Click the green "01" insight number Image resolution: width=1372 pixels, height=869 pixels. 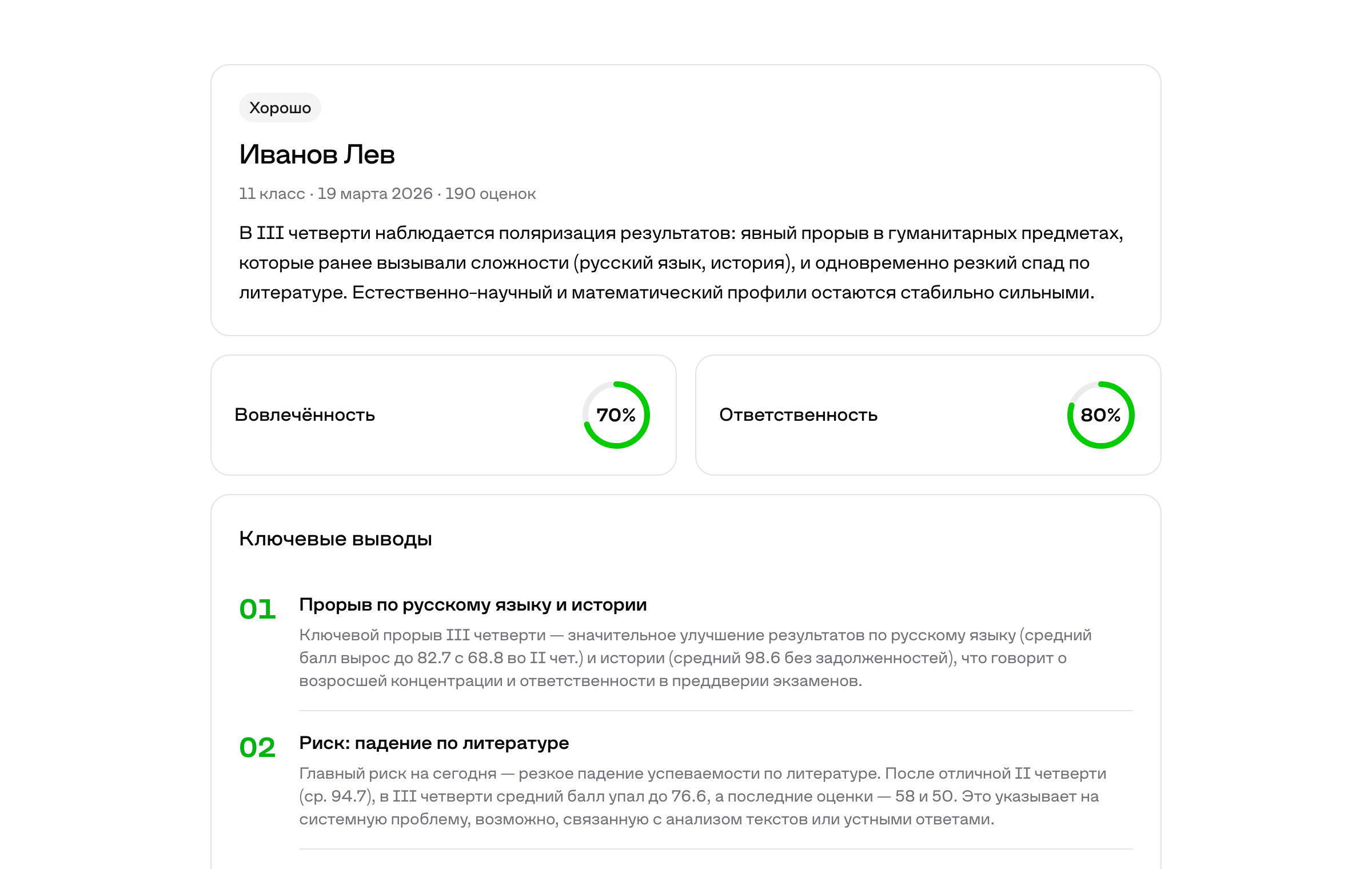pos(257,609)
